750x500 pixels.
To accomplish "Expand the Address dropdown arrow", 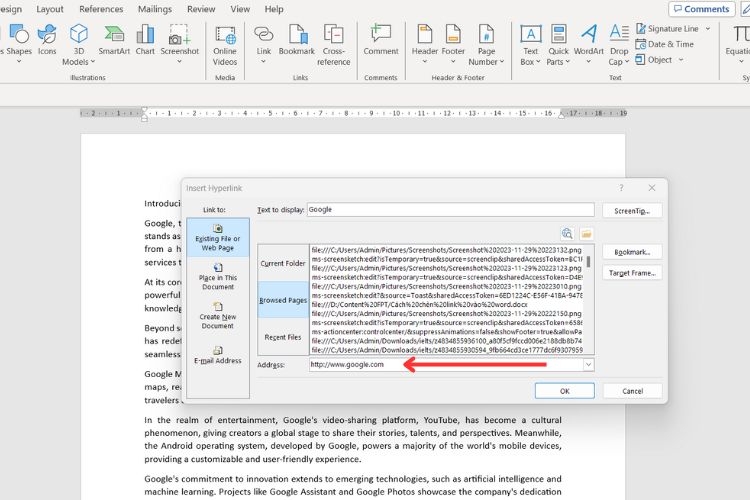I will click(588, 365).
